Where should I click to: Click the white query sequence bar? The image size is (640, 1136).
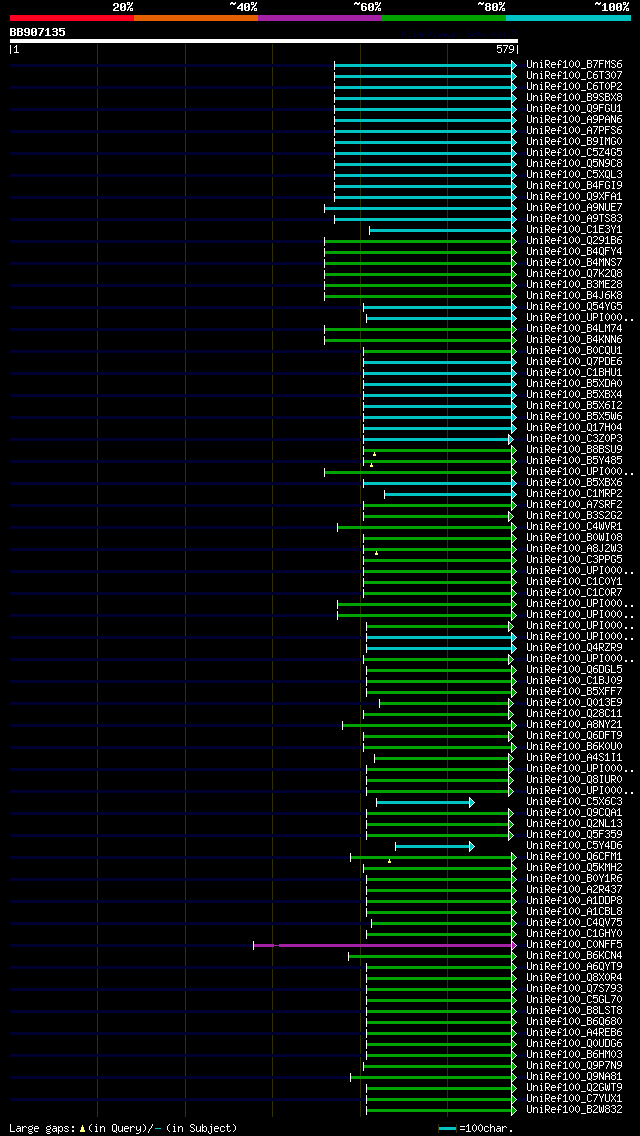[x=264, y=41]
